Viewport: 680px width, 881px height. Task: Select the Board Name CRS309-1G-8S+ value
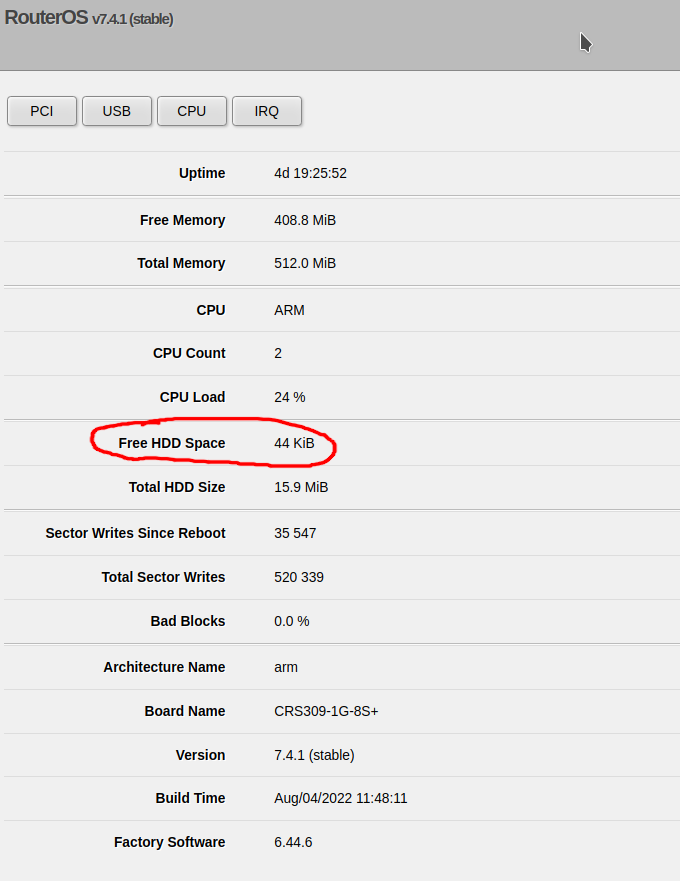click(x=326, y=711)
